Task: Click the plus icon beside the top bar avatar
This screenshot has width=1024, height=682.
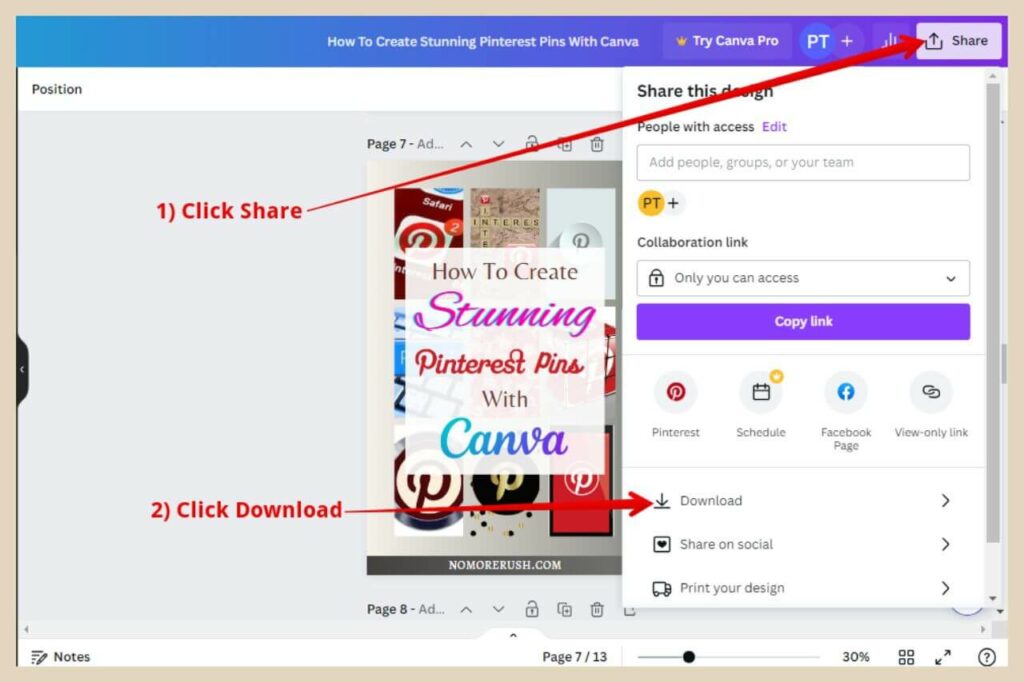Action: [x=847, y=42]
